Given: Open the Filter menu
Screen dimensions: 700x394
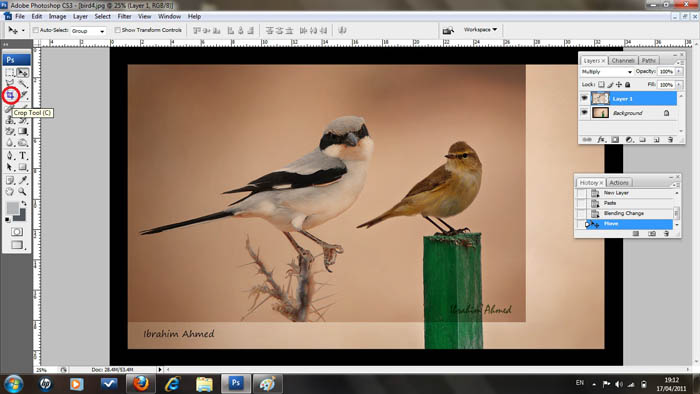Looking at the screenshot, I should coord(124,17).
